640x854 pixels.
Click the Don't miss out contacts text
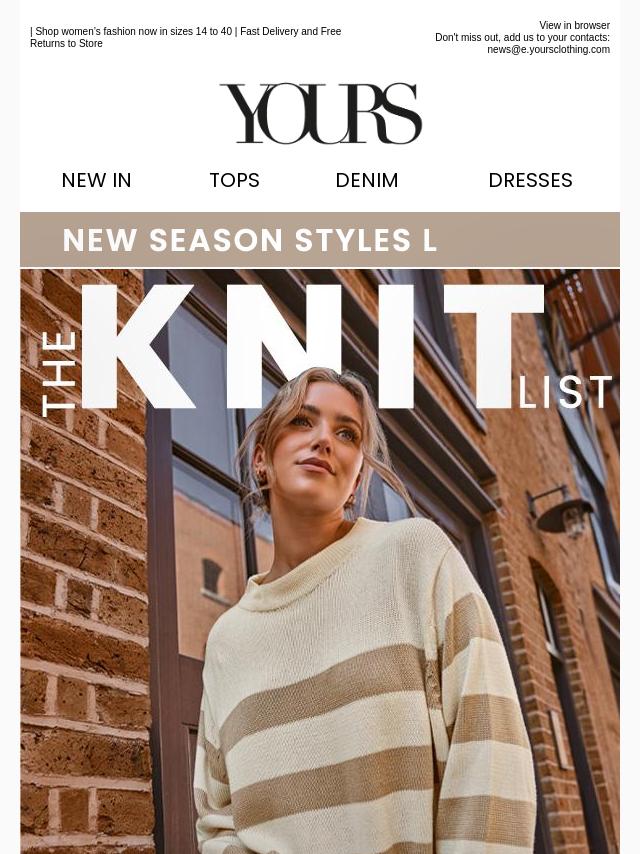[x=522, y=38]
